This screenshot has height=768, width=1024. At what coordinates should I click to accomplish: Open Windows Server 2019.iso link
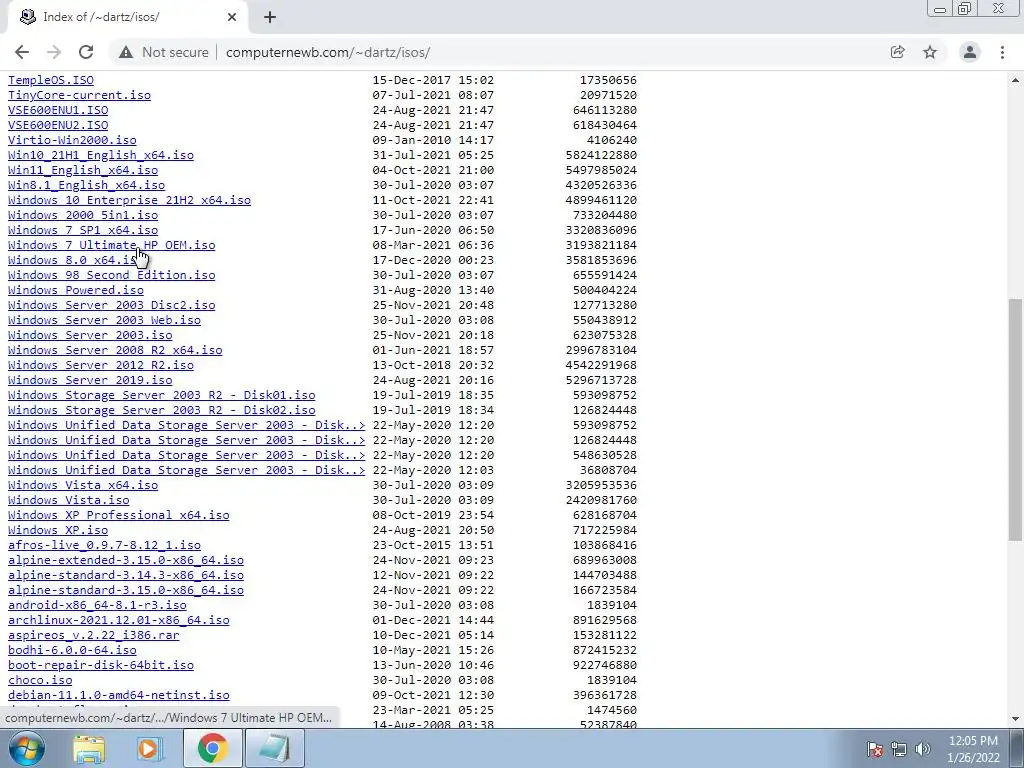pos(90,381)
